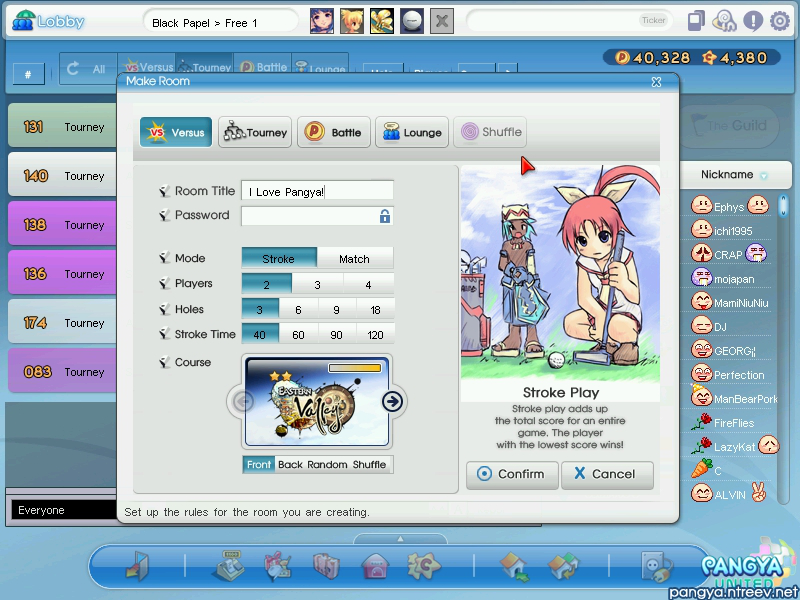Click the Room Title text field
The width and height of the screenshot is (800, 600).
tap(316, 191)
